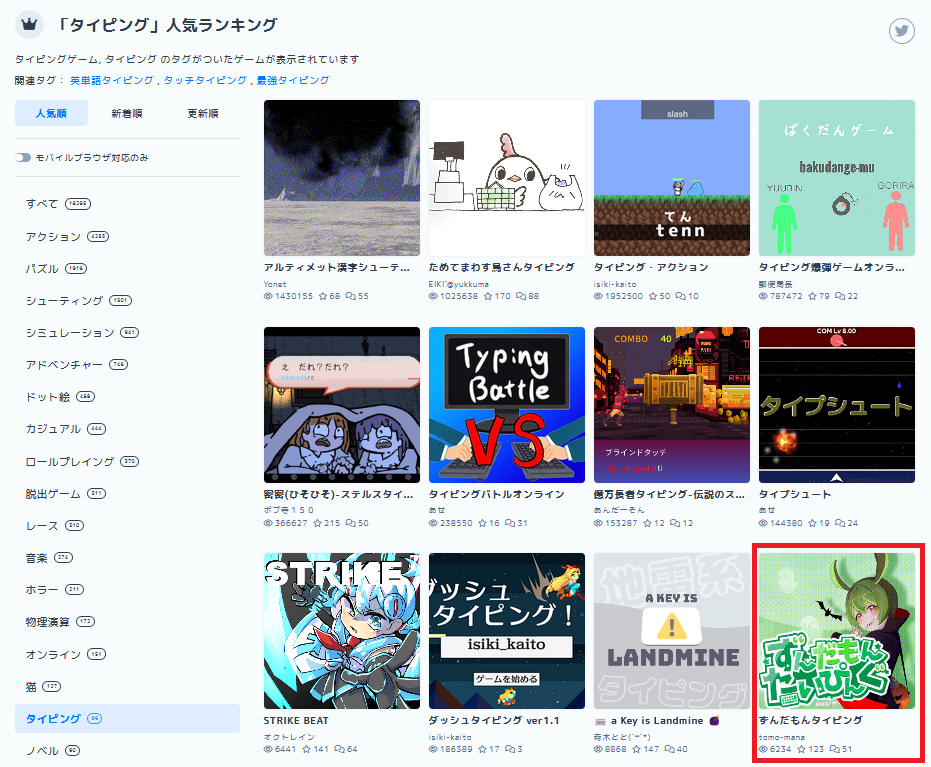
Task: Select the ノベル category
Action: coord(127,750)
